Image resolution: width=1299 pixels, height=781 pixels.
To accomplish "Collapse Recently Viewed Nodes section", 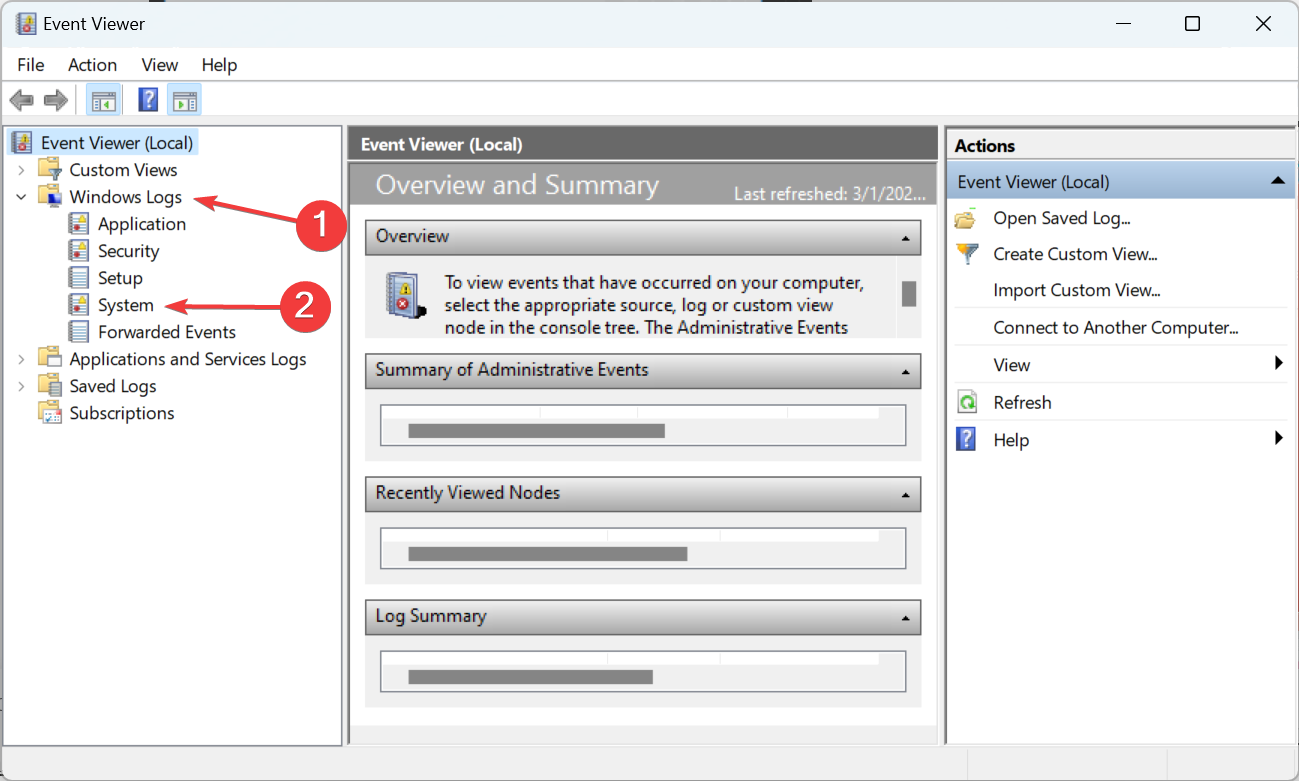I will [x=905, y=495].
